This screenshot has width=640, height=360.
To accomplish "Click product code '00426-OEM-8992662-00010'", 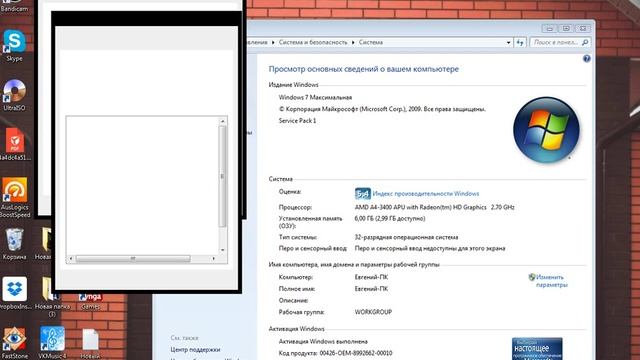I will [x=356, y=353].
